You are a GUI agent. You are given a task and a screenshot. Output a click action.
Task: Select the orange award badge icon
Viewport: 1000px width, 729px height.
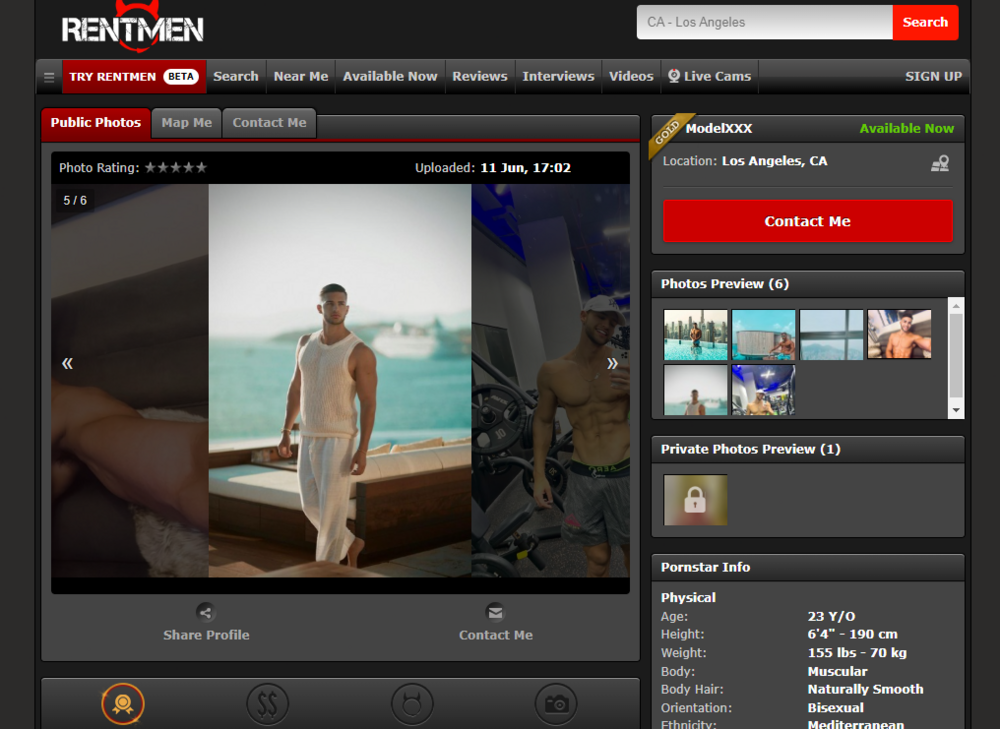coord(123,704)
